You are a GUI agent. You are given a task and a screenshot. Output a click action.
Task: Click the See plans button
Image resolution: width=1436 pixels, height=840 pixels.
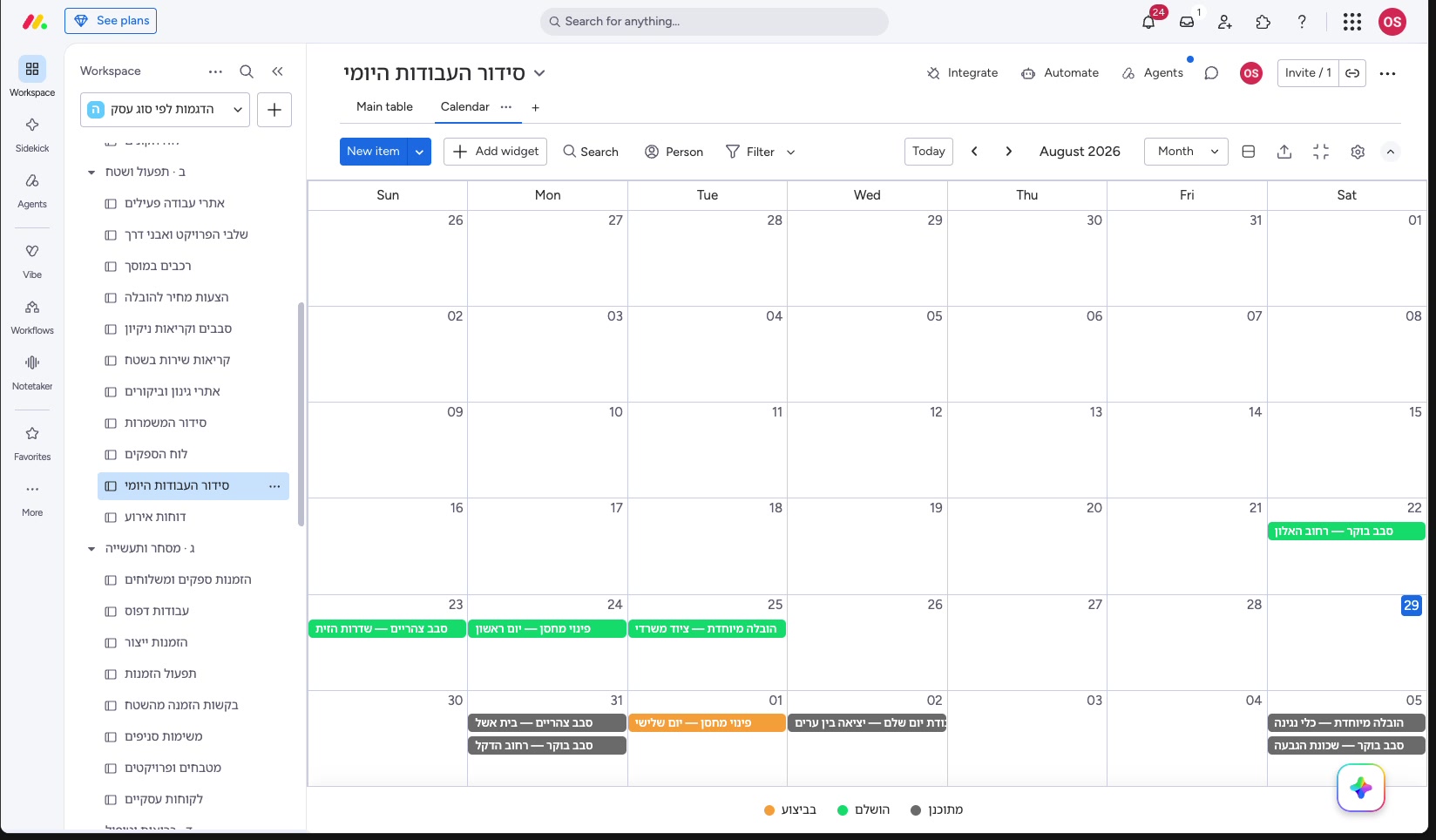pyautogui.click(x=111, y=21)
